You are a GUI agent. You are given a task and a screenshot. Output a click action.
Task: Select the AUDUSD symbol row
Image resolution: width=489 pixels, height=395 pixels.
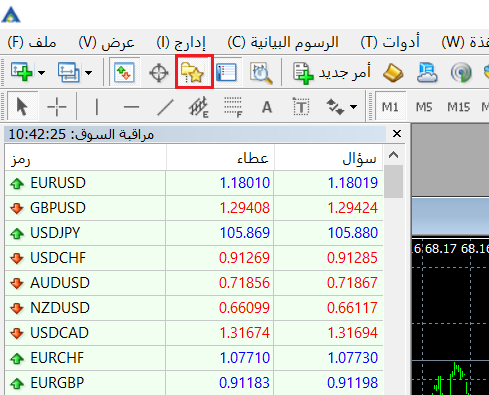(x=194, y=283)
